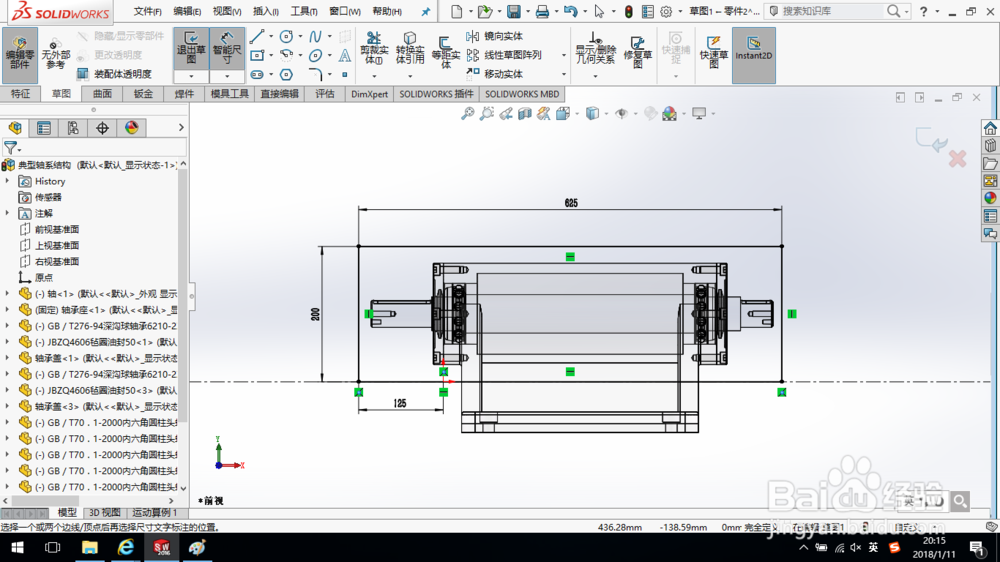Click Previous View icon in view toolbar
Viewport: 1000px width, 562px height.
click(x=506, y=114)
